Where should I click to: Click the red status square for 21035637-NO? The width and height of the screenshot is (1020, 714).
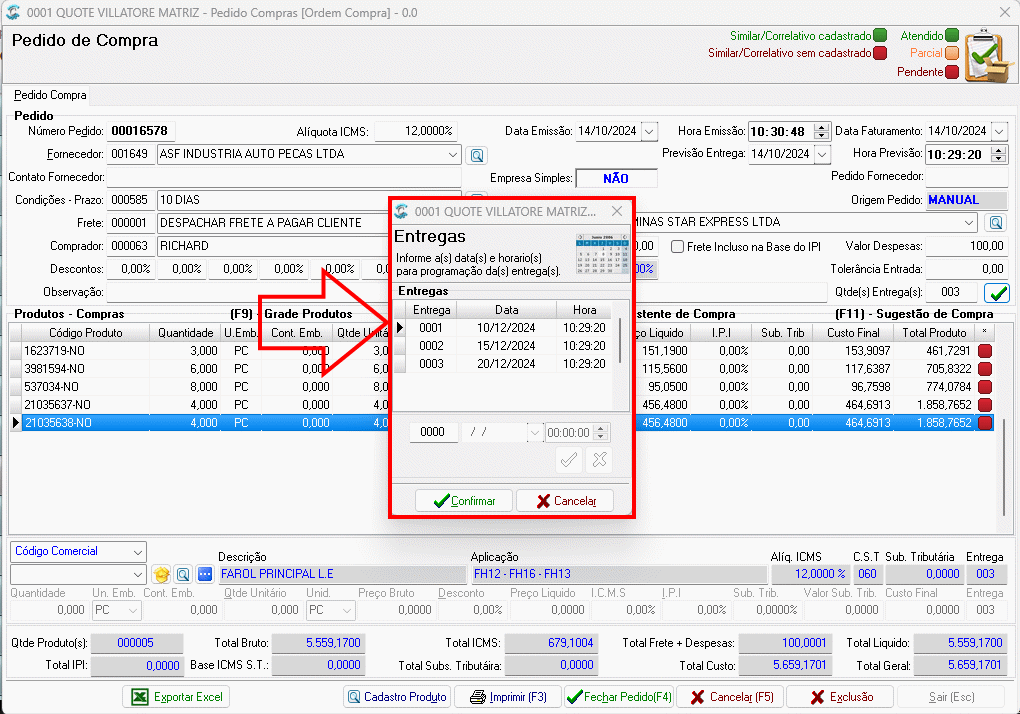(985, 404)
